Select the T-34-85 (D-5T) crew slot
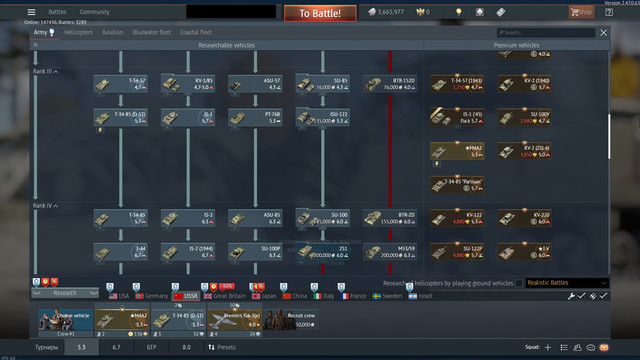 (178, 320)
